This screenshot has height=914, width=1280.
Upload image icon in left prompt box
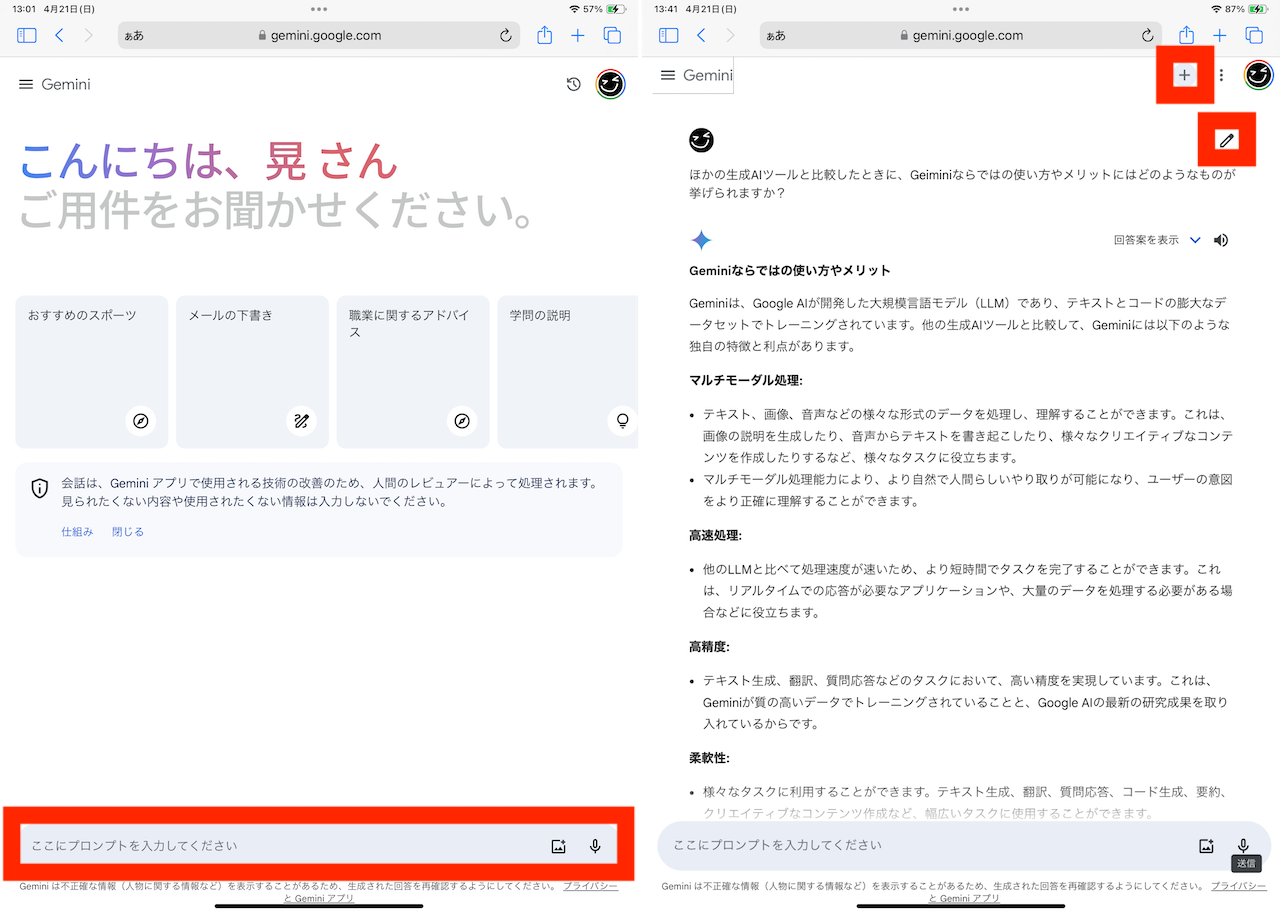point(559,846)
